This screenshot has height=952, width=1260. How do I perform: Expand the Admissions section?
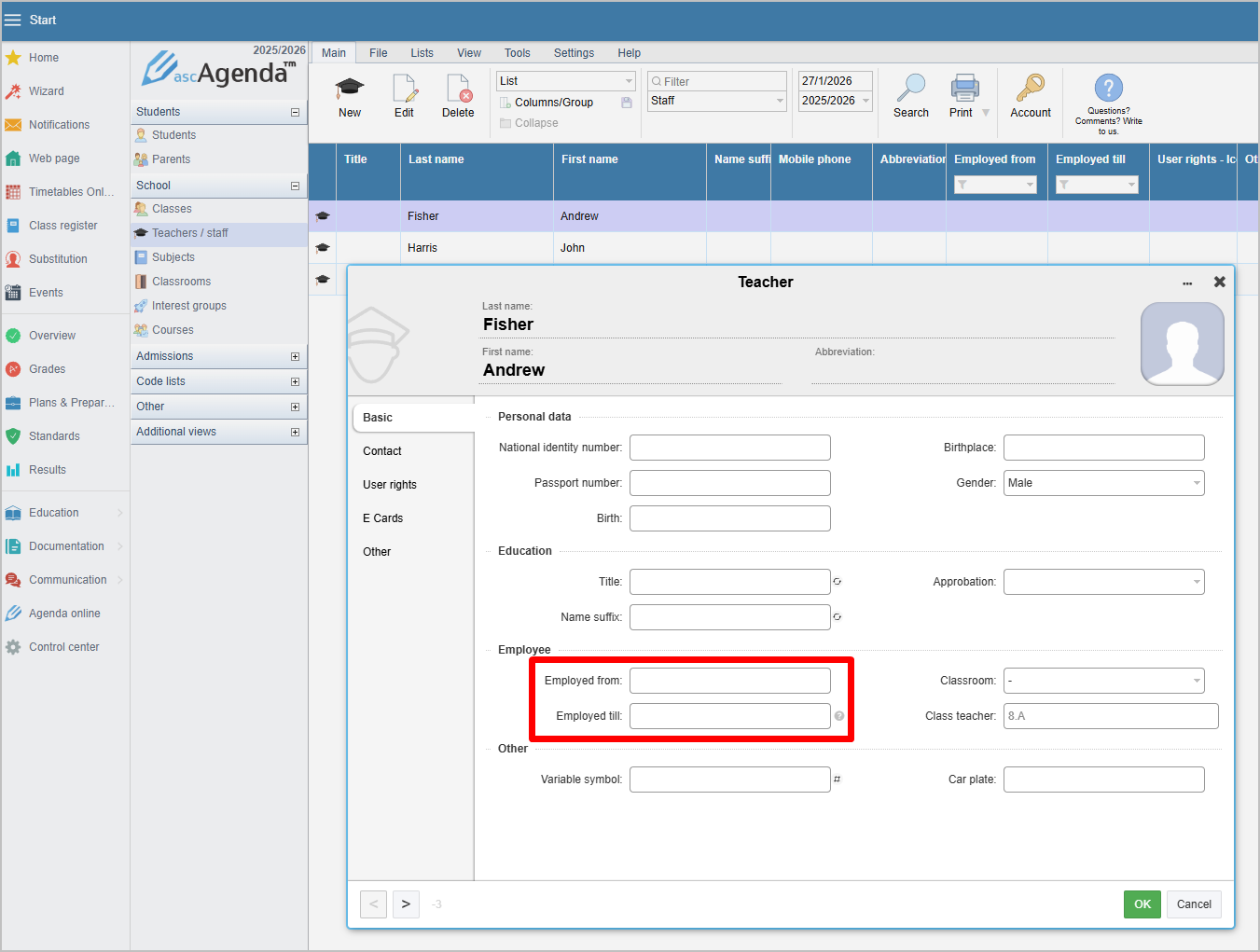click(295, 356)
